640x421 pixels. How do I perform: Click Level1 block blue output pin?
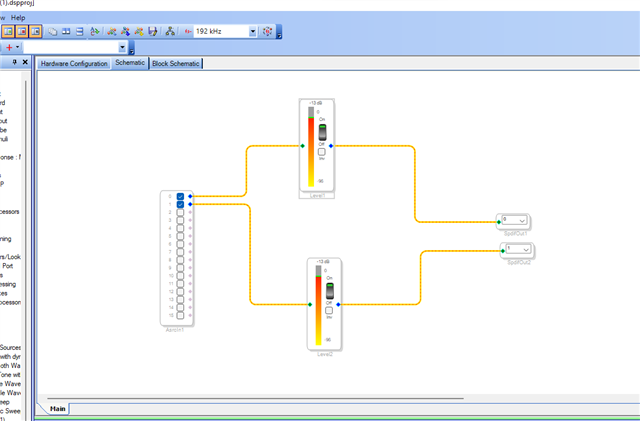click(331, 146)
